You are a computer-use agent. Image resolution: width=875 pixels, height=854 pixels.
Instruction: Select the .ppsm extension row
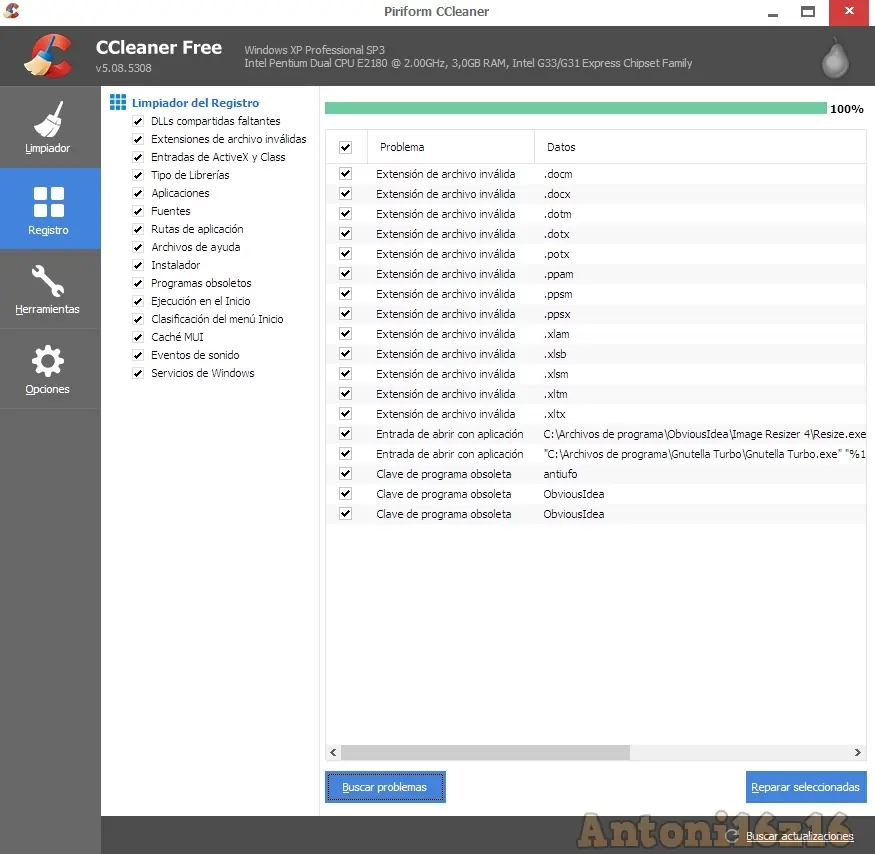pos(596,294)
